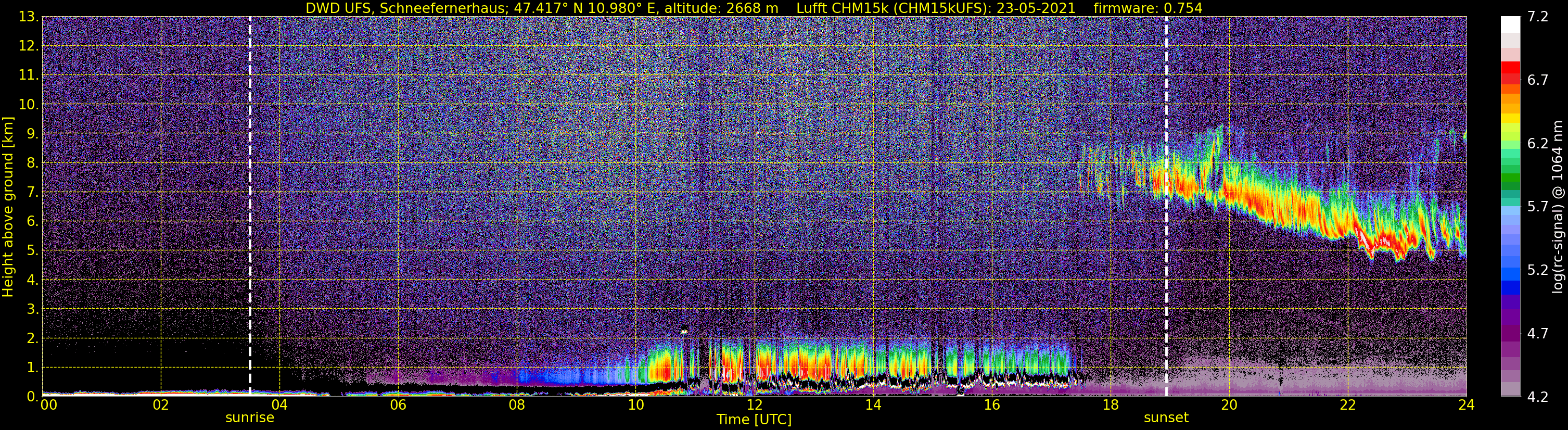Click the colorbar value '6.7'
This screenshot has height=430, width=1568.
click(x=1538, y=80)
